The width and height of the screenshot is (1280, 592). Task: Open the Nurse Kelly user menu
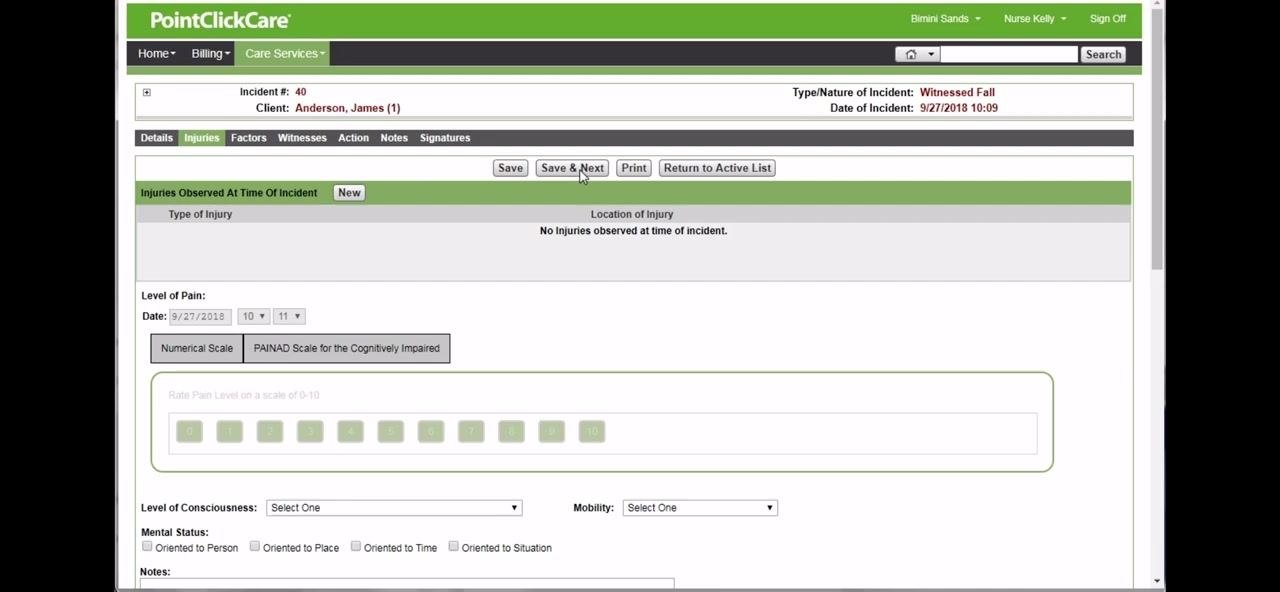(x=1035, y=19)
